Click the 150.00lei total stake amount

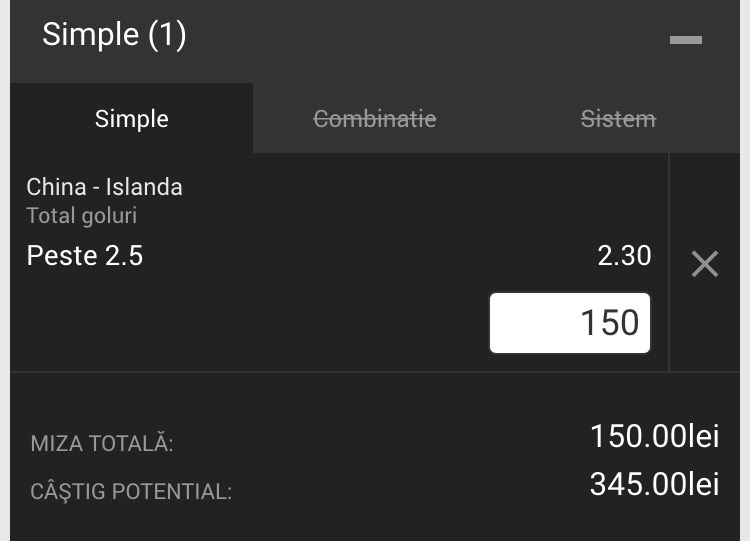click(x=655, y=436)
